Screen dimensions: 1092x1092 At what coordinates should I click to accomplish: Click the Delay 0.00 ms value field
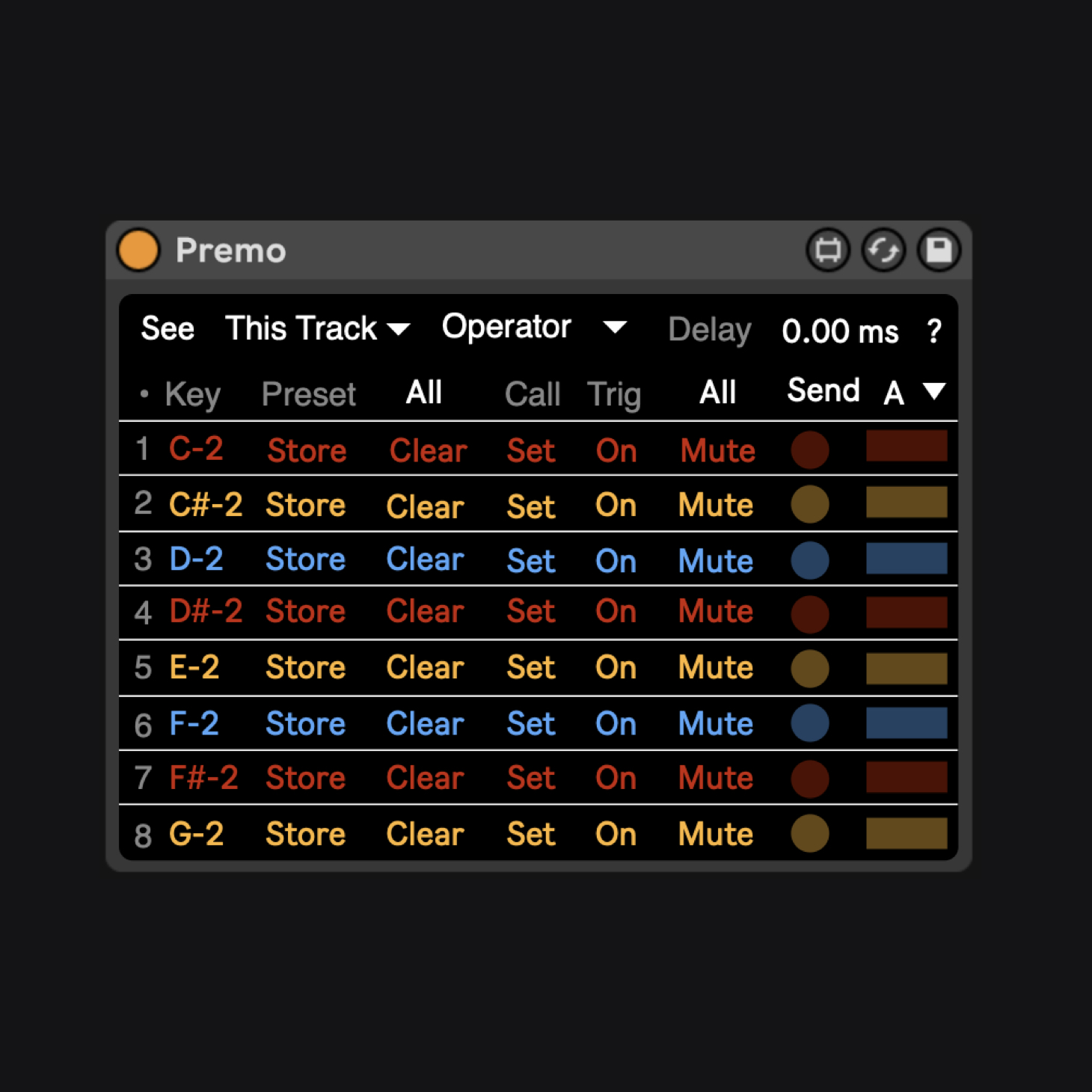pos(839,331)
